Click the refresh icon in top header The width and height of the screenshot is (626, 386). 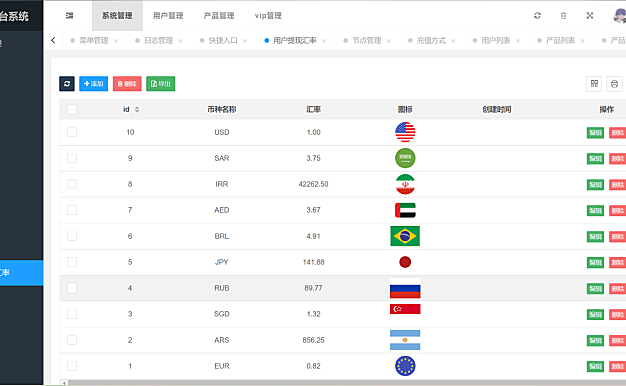[x=537, y=16]
